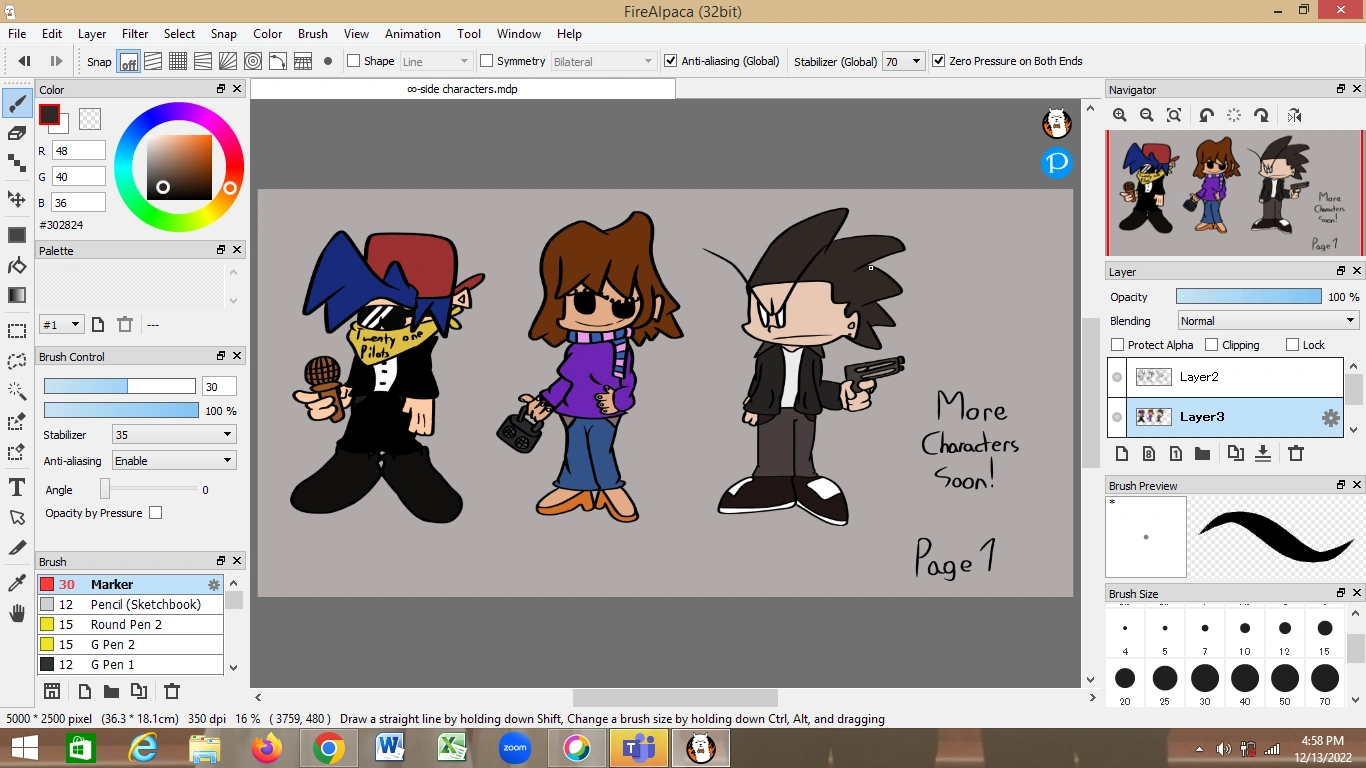Turn Snap off with the off button

click(128, 61)
